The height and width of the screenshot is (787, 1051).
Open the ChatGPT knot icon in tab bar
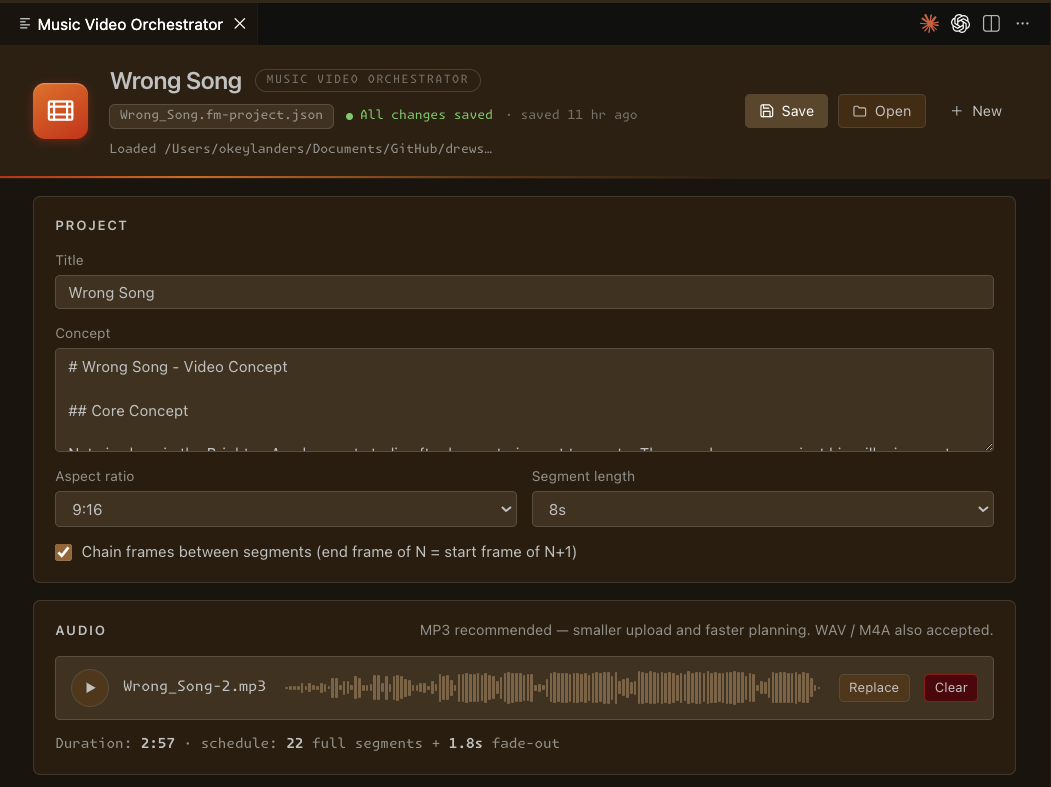960,24
